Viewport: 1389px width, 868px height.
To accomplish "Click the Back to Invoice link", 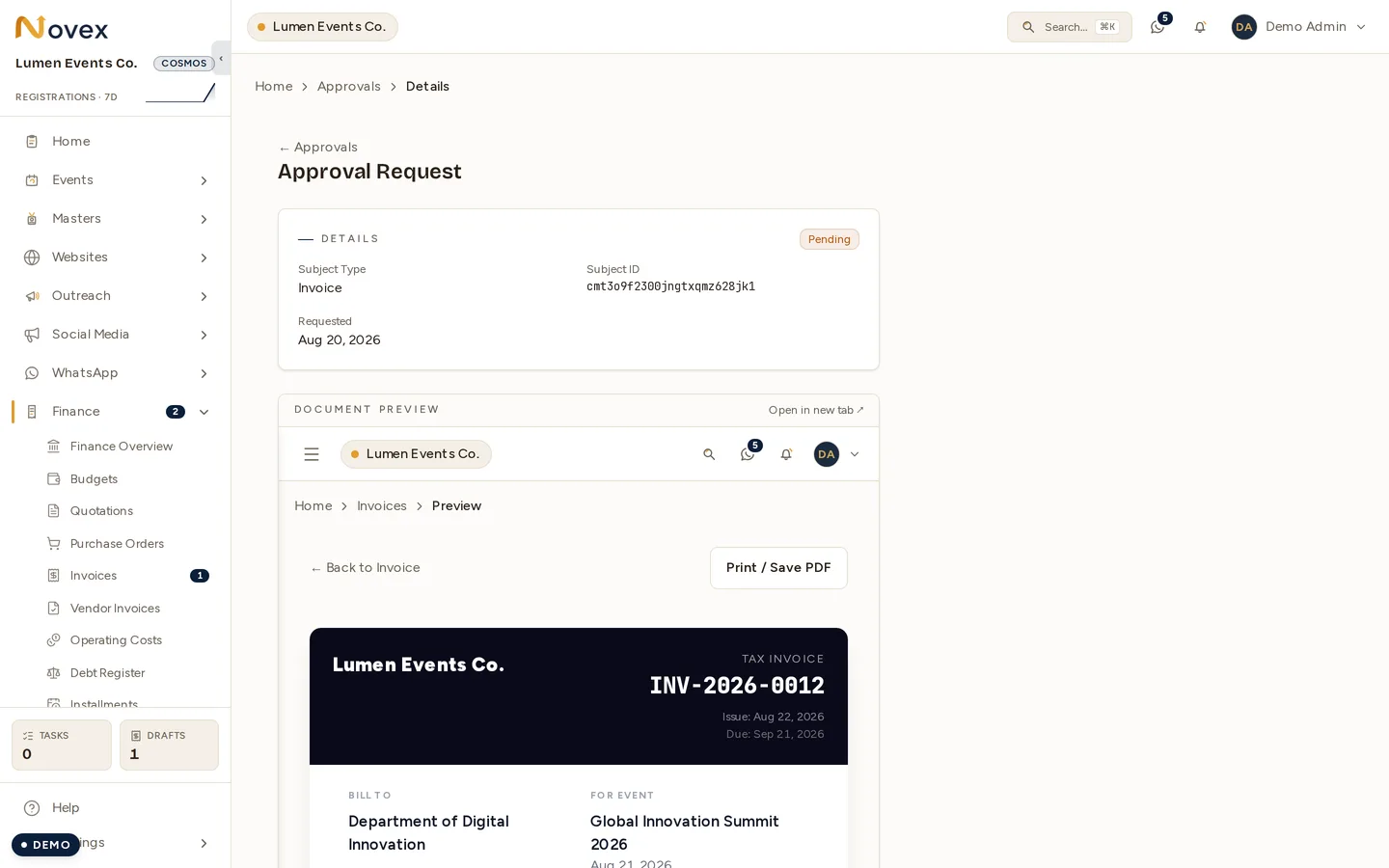I will click(366, 568).
